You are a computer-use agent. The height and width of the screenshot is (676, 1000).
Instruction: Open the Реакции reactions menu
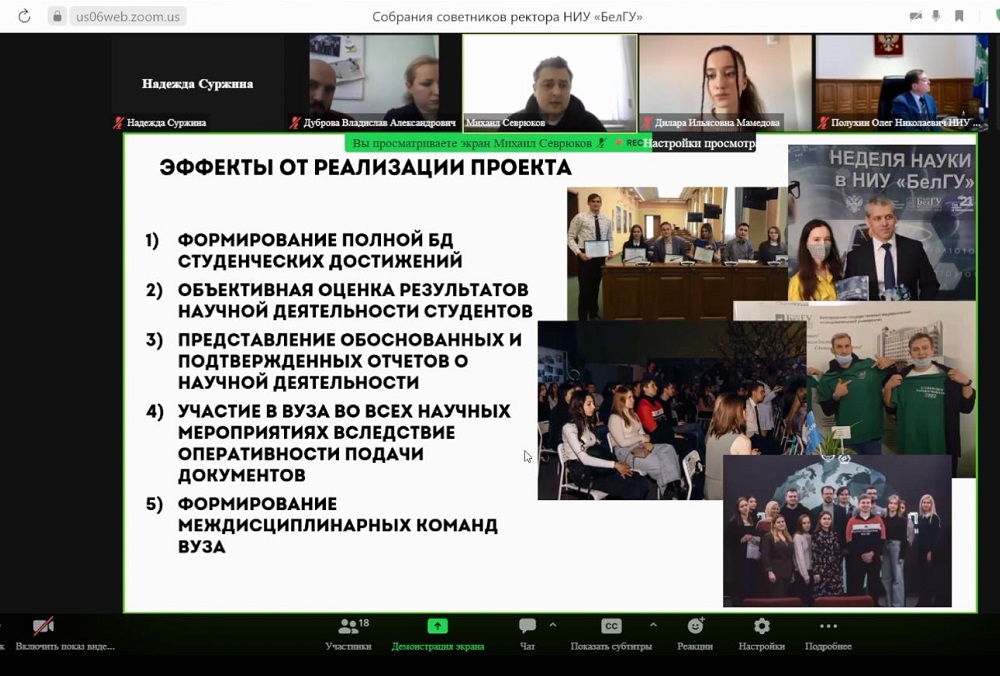(x=695, y=627)
